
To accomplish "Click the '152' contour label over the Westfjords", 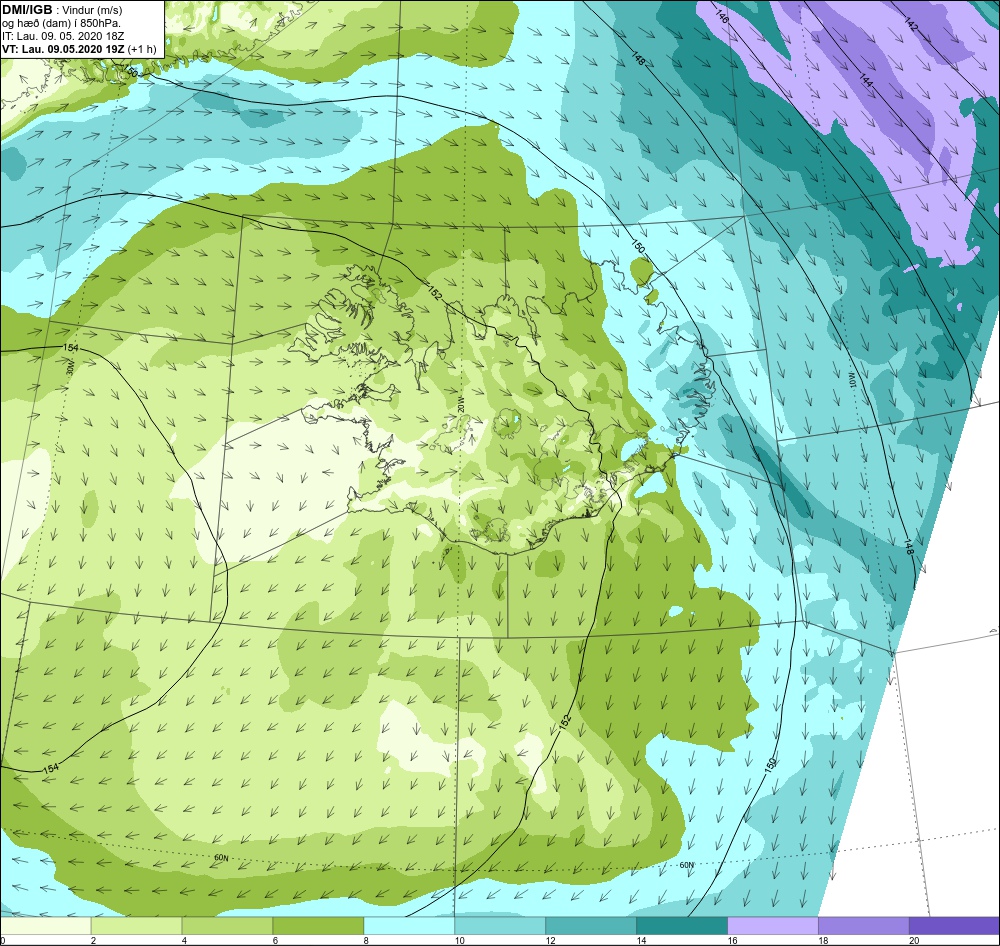I will tap(435, 294).
